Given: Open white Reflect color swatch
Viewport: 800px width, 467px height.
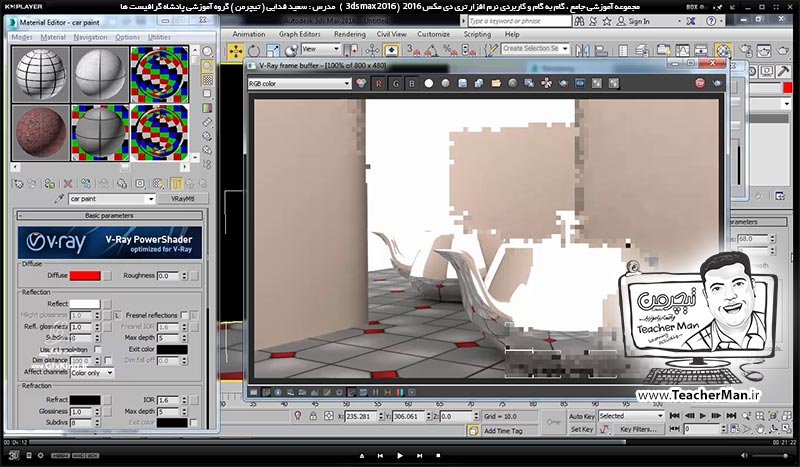Looking at the screenshot, I should click(85, 304).
